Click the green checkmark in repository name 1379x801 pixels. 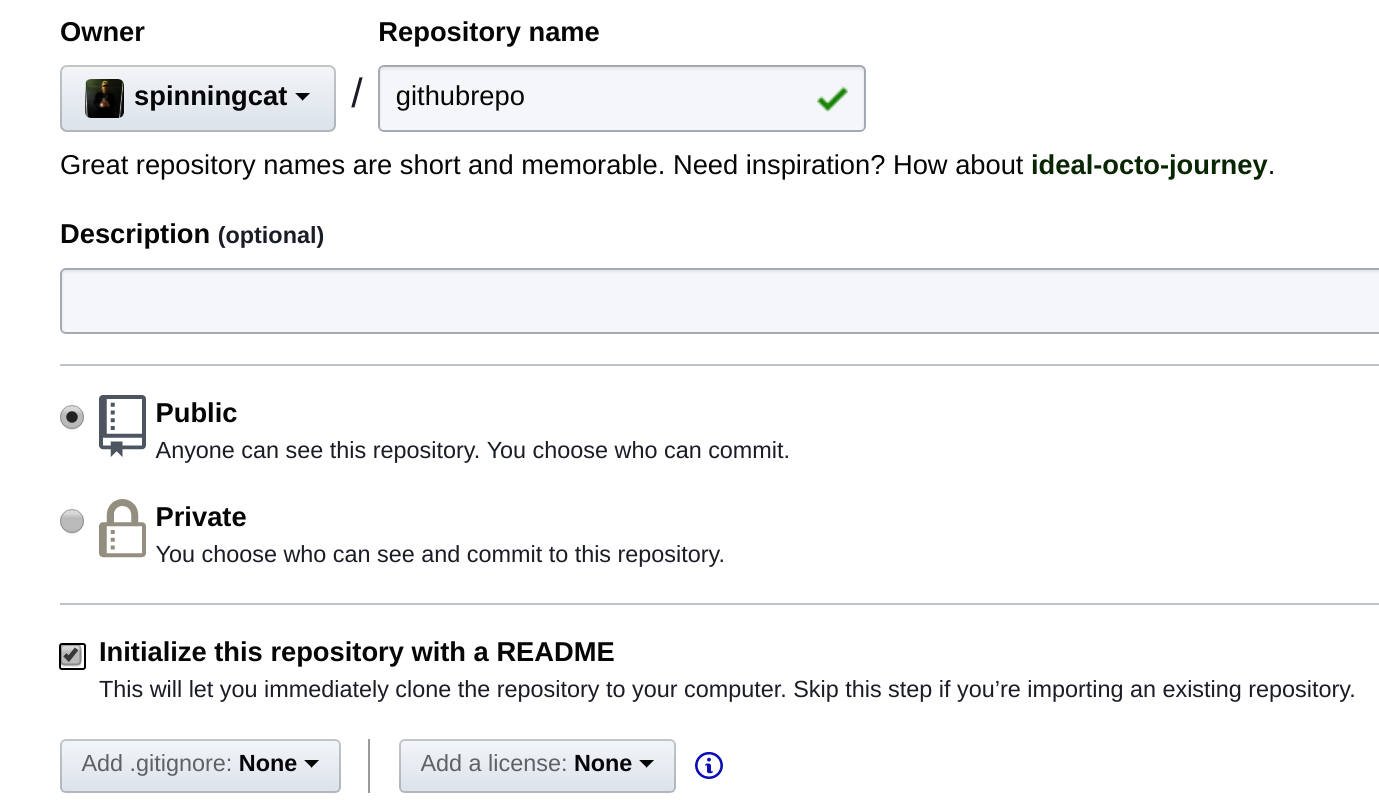pos(831,98)
